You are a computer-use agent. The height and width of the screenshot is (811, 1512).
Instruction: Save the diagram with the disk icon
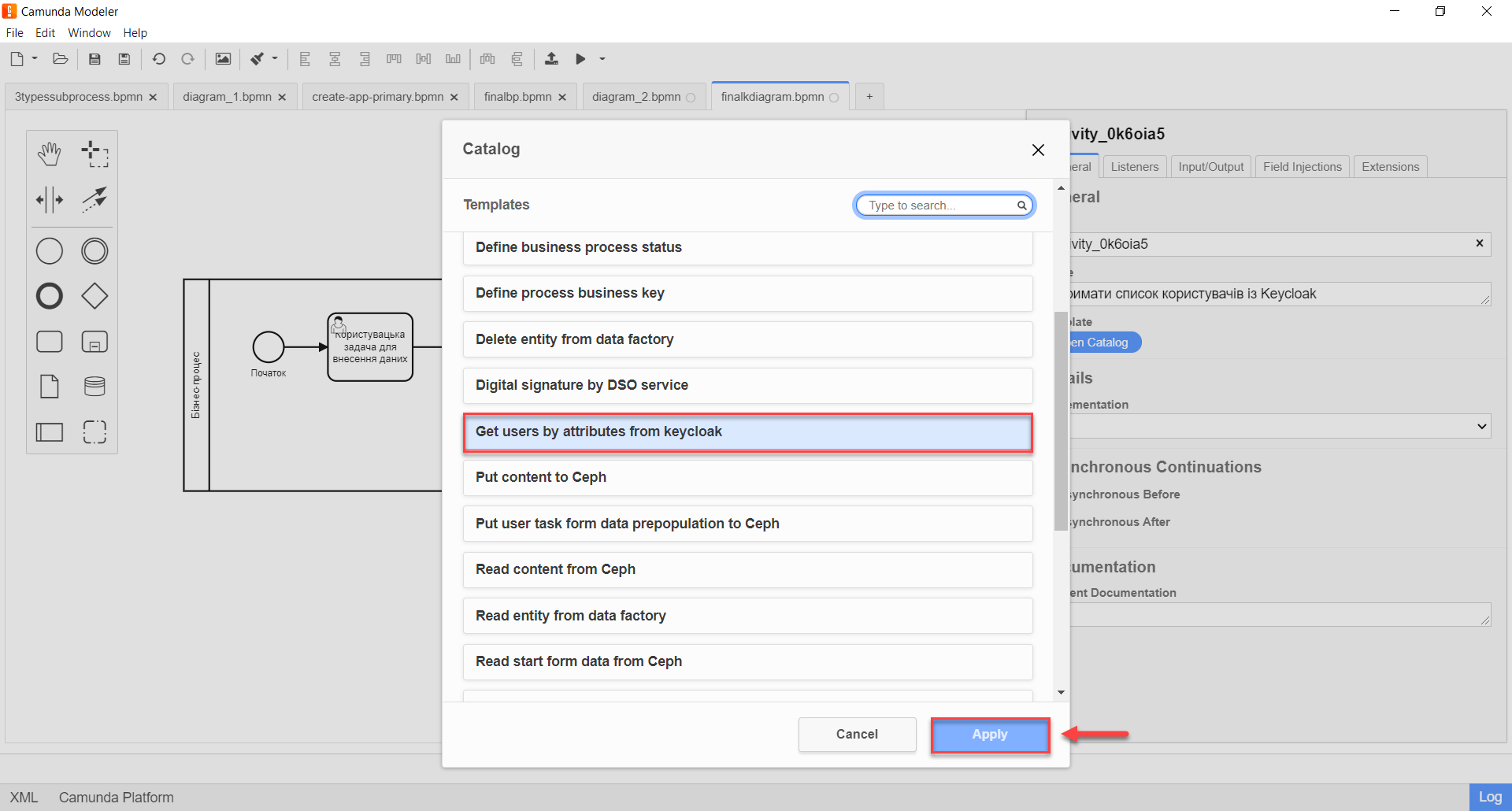pos(94,59)
